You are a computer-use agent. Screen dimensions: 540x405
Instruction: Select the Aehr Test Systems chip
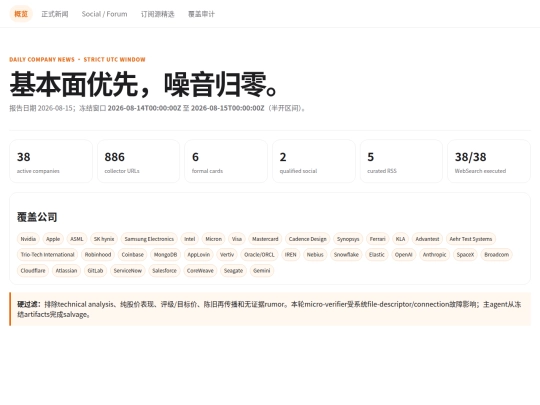(x=471, y=239)
